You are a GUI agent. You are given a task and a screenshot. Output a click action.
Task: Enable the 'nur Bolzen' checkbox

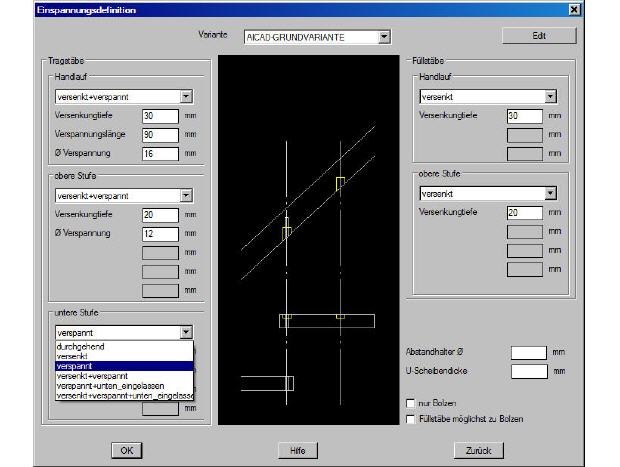(x=411, y=403)
